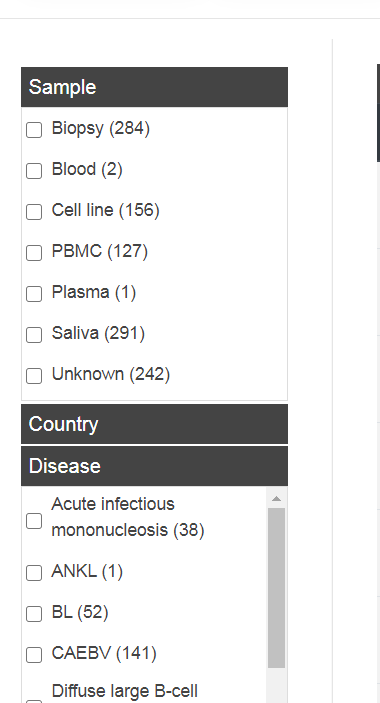Collapse the Disease filter header
This screenshot has width=380, height=703.
[x=154, y=466]
